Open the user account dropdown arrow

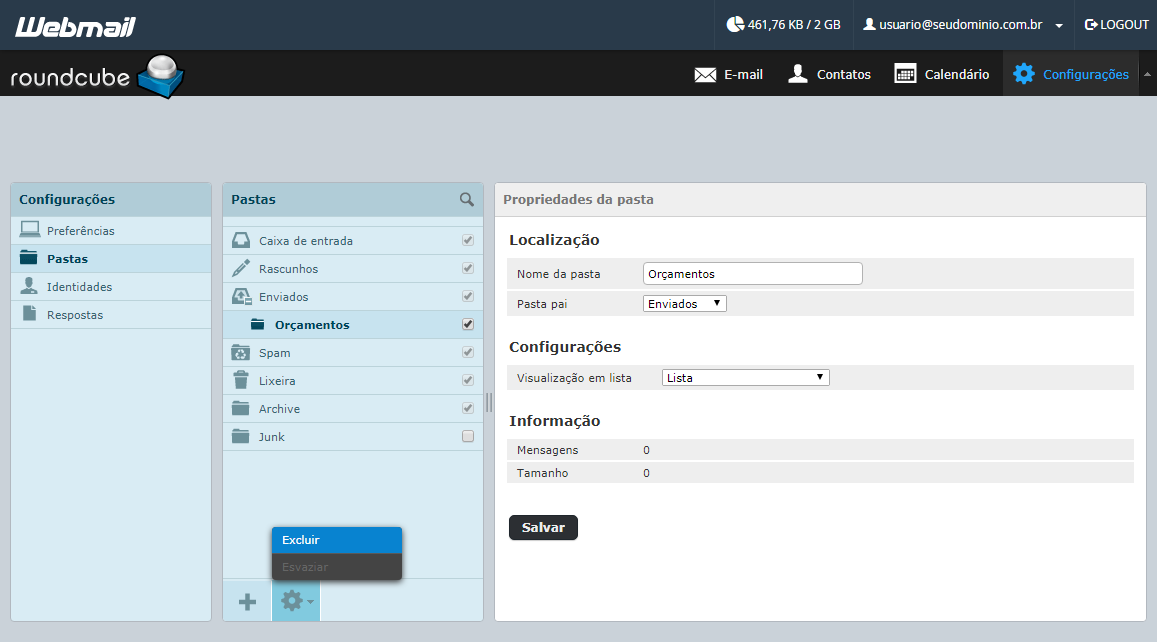1059,26
